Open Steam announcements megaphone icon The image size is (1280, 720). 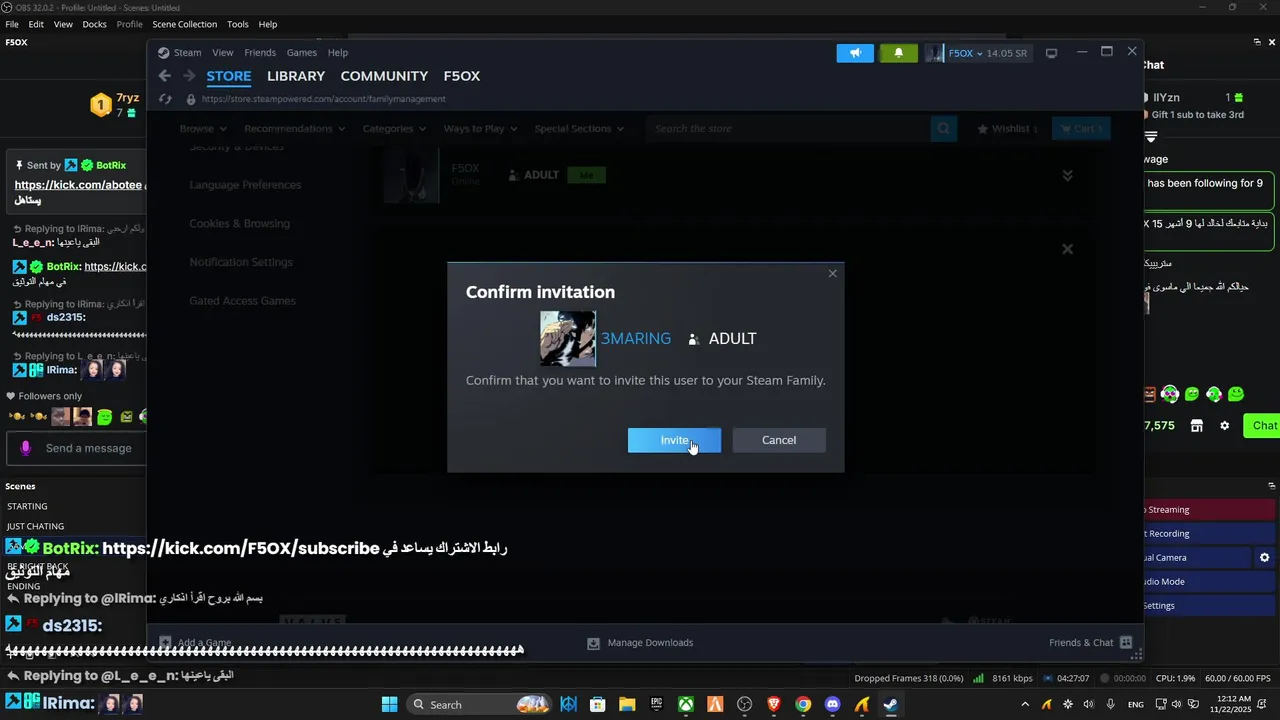pos(855,53)
